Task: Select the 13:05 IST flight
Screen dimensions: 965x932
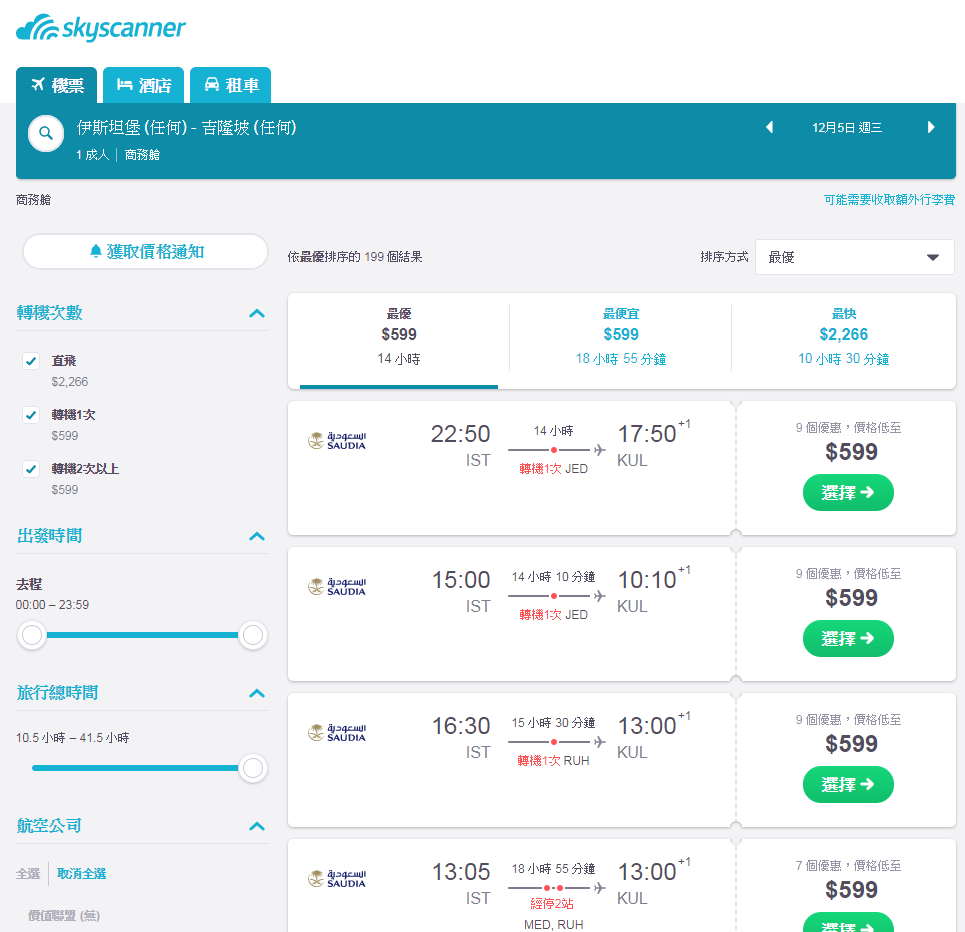Action: 848,923
